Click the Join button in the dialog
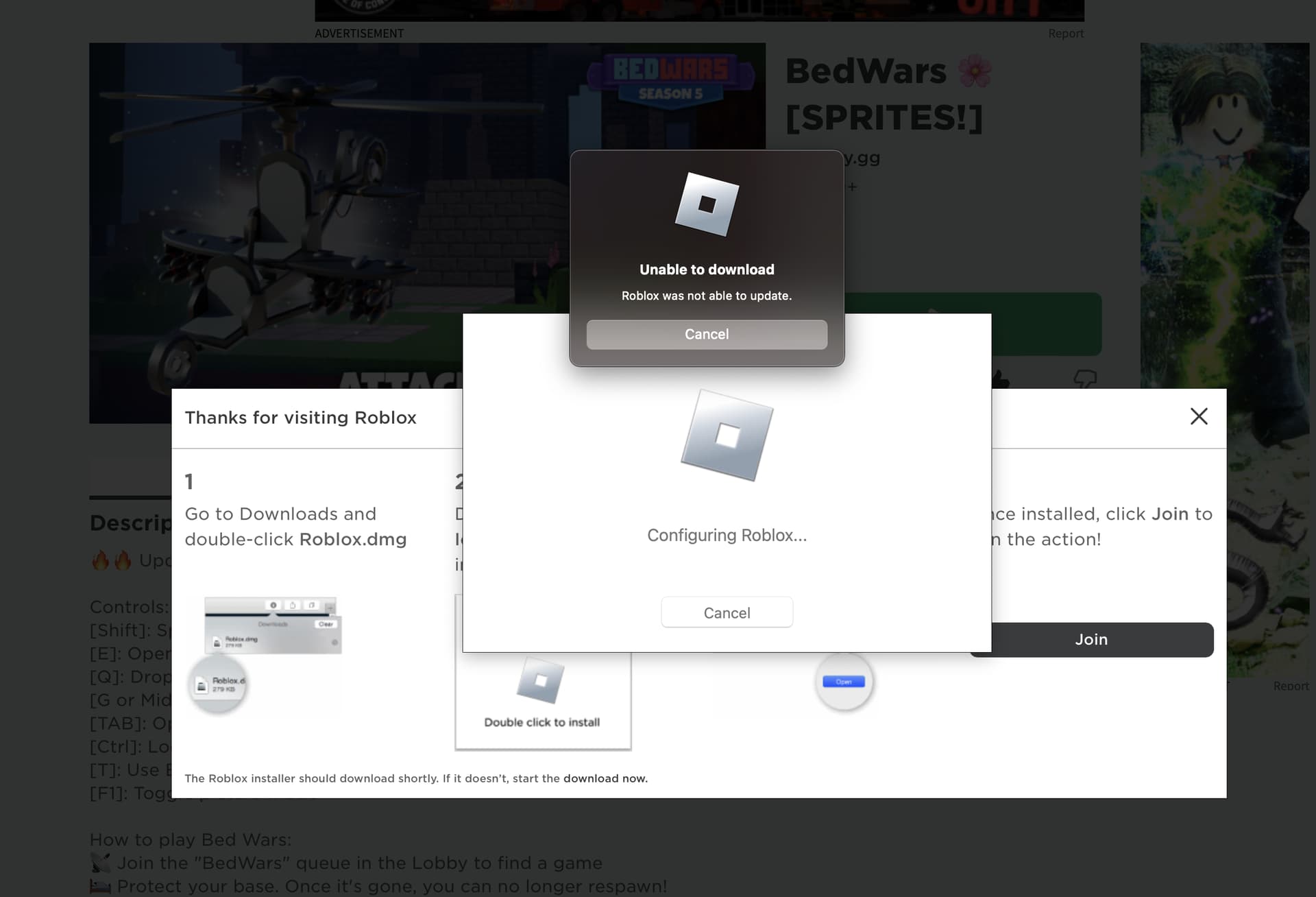Image resolution: width=1316 pixels, height=897 pixels. [1091, 639]
